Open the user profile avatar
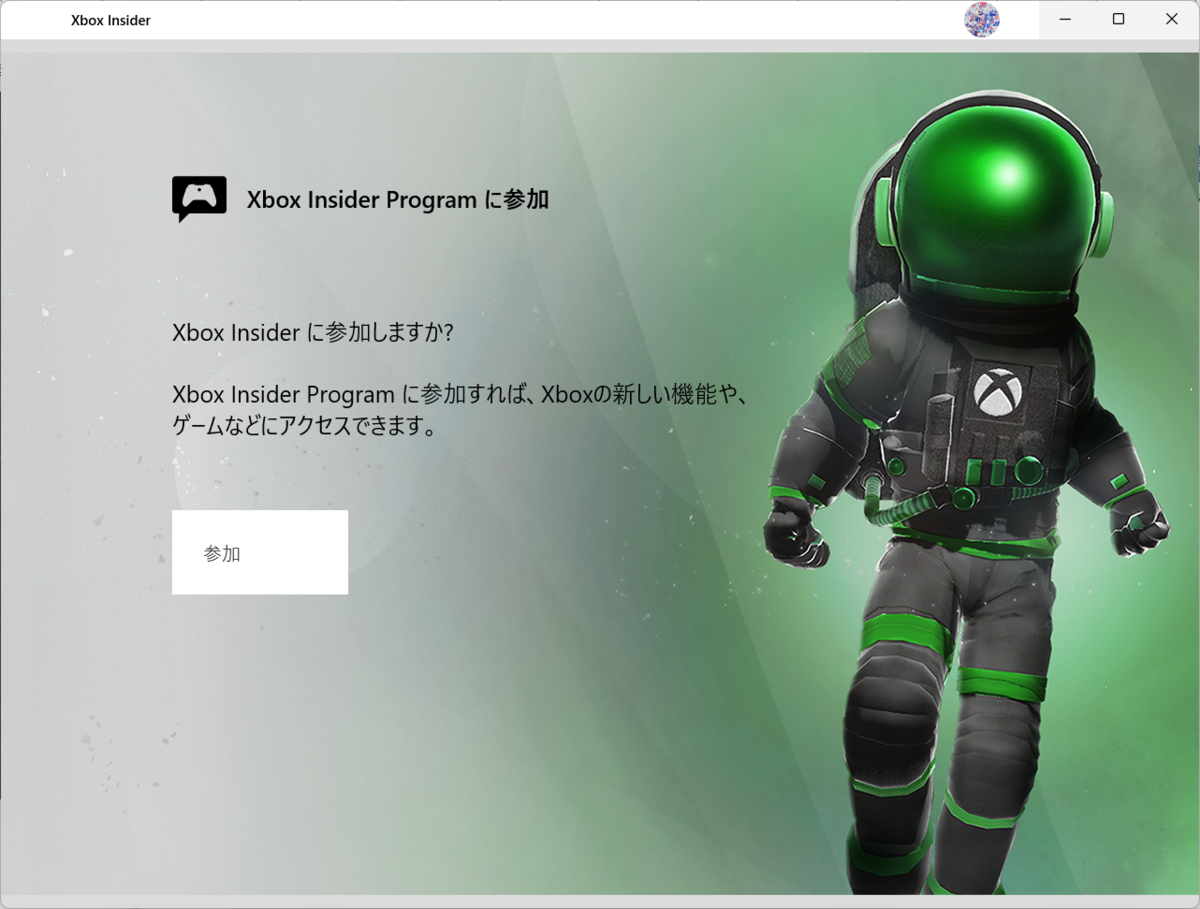The height and width of the screenshot is (909, 1200). (981, 20)
